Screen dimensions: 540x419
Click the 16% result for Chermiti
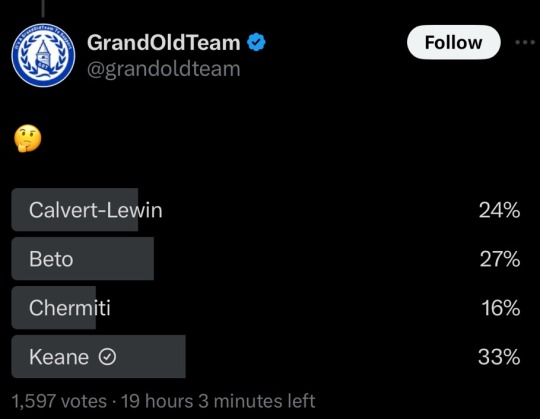tap(501, 308)
